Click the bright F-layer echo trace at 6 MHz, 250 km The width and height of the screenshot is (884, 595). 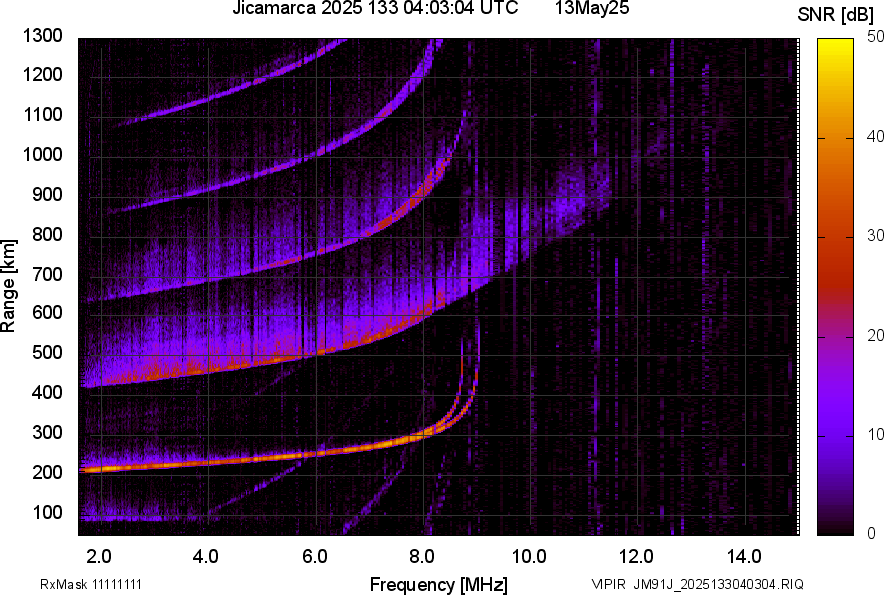316,453
